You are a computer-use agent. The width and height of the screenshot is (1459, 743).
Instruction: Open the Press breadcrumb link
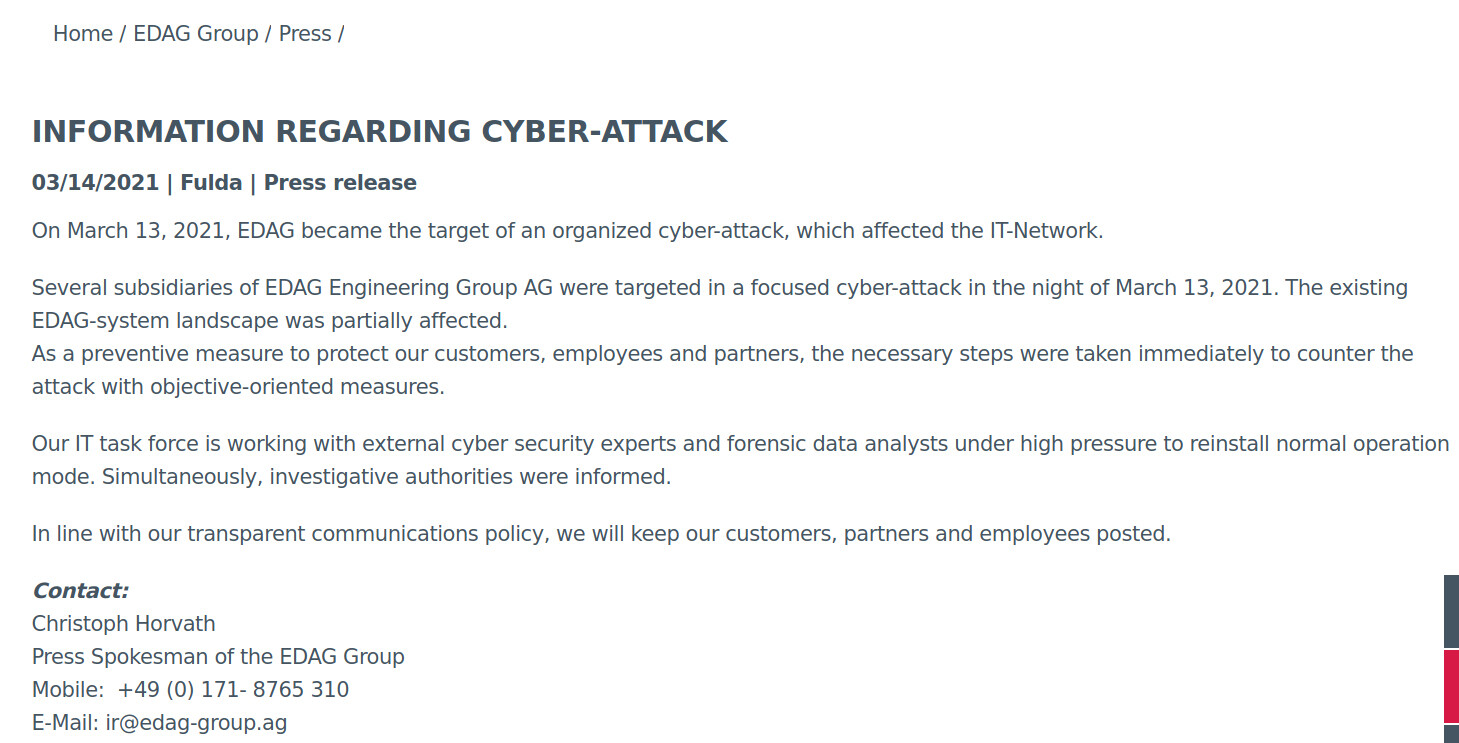click(305, 33)
